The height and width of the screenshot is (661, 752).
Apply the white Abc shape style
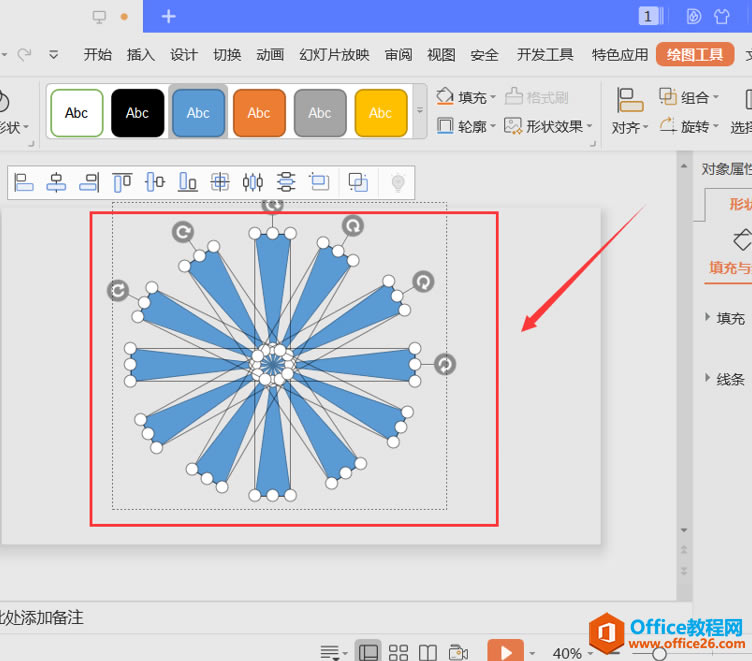pyautogui.click(x=77, y=113)
